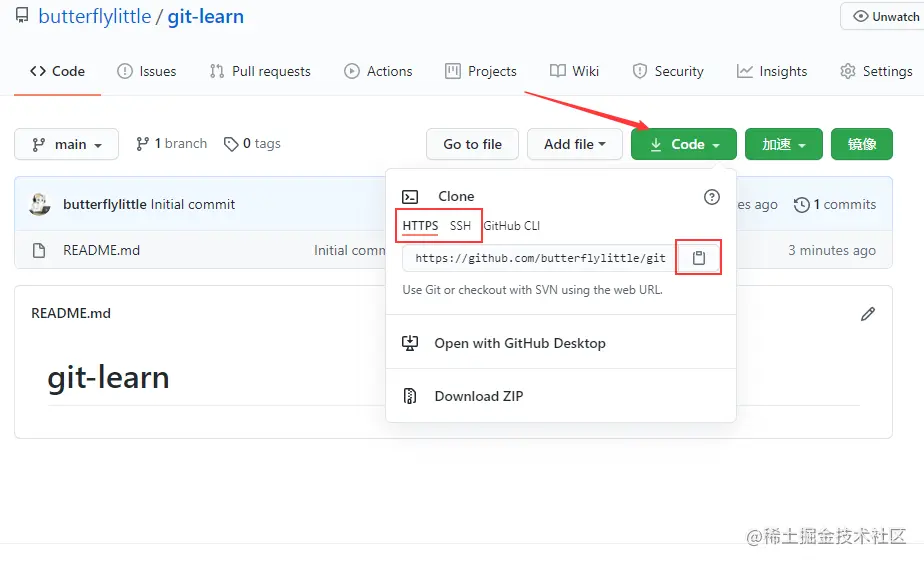
Task: Toggle the green Code dropdown button
Action: (684, 144)
